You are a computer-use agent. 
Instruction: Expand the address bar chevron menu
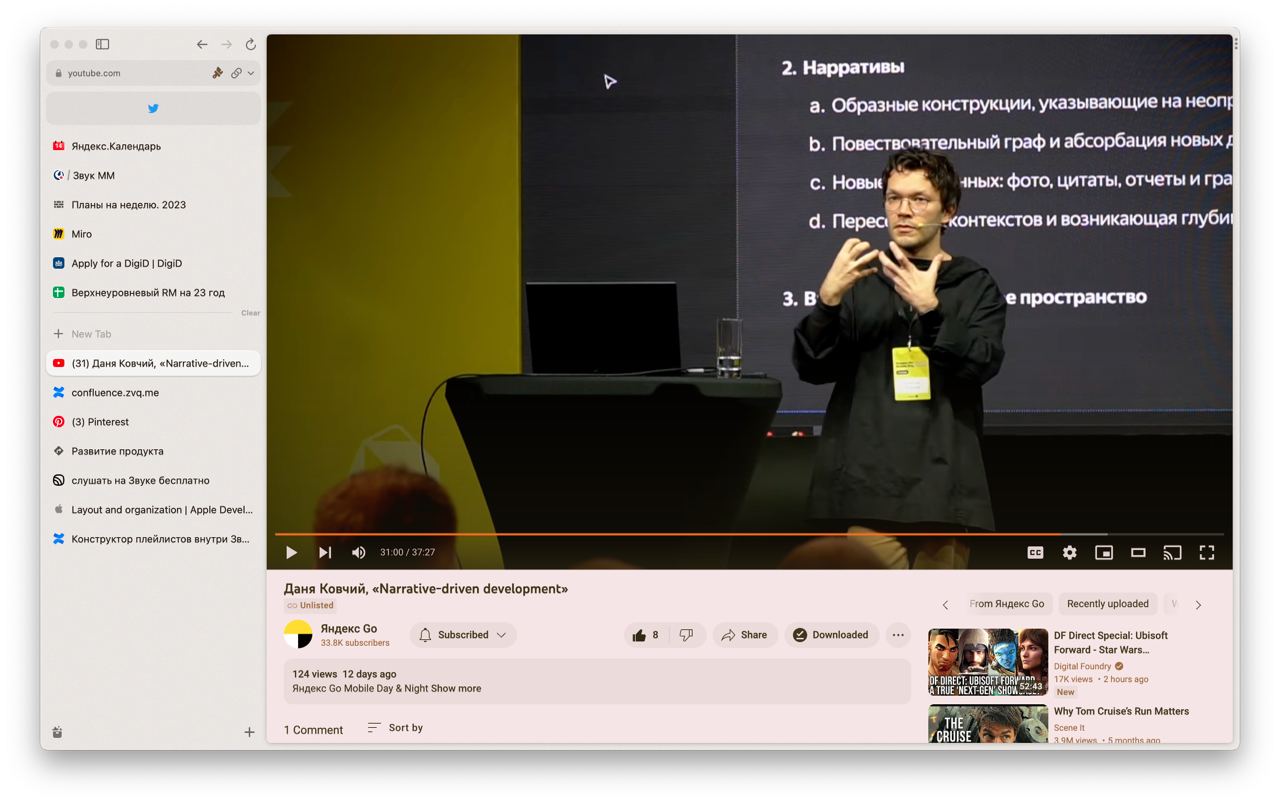(251, 73)
